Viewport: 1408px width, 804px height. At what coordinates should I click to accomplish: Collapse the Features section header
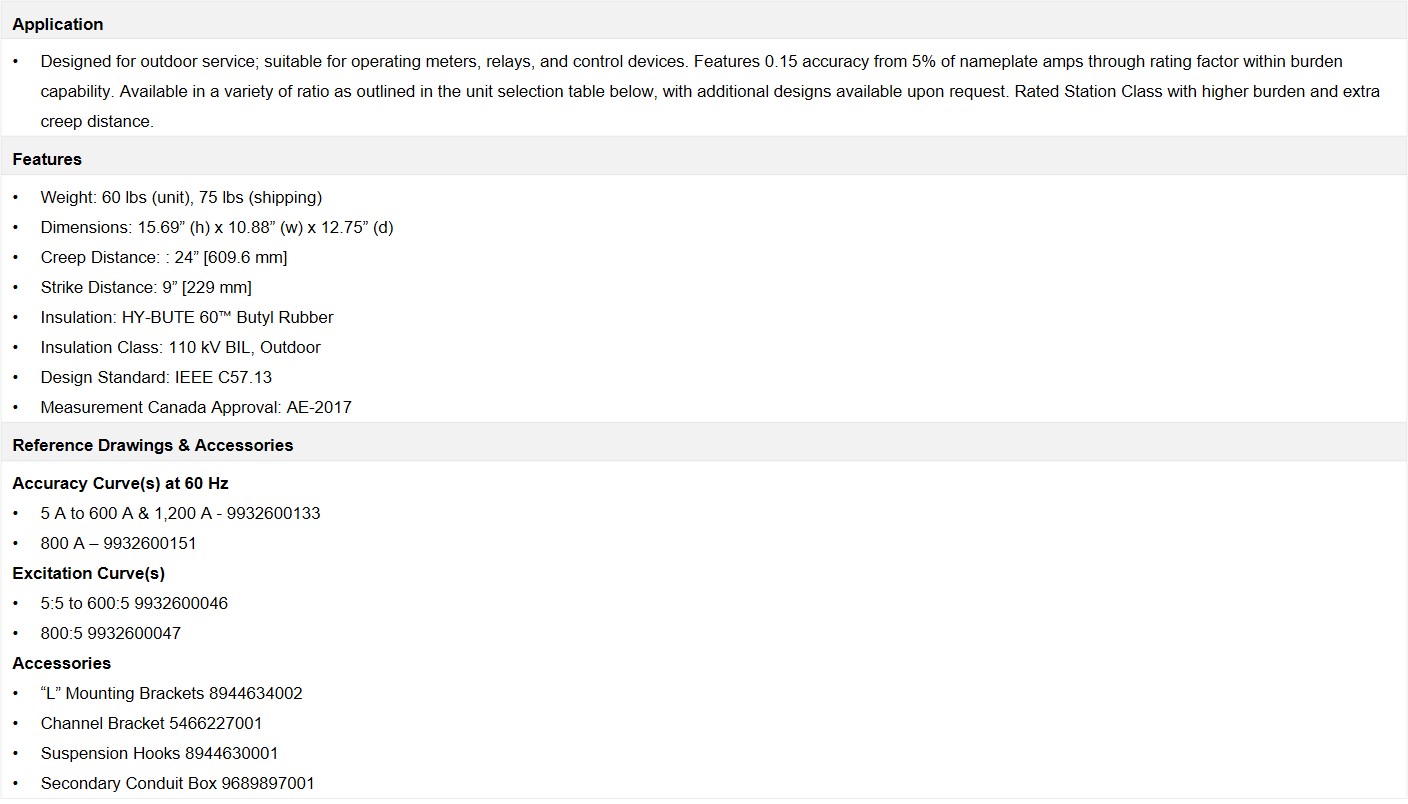[x=704, y=159]
